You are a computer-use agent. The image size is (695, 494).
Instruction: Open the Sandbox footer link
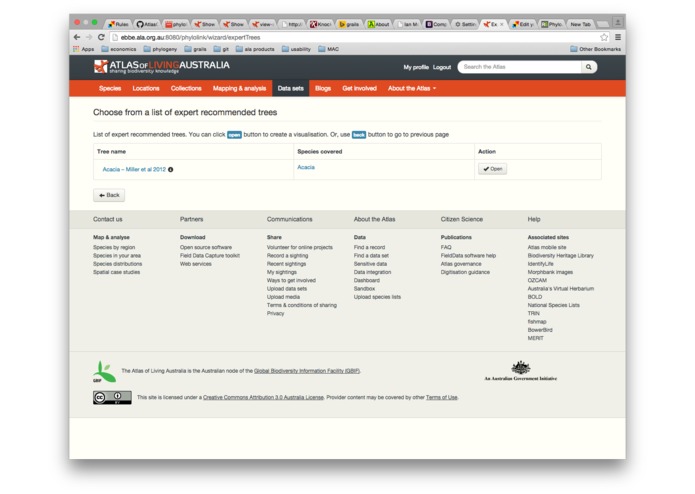(x=364, y=289)
